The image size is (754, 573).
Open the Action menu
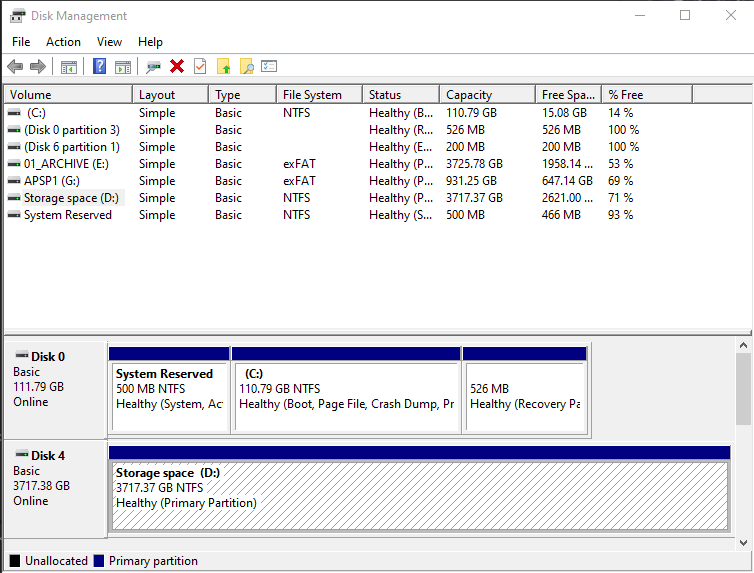coord(63,42)
